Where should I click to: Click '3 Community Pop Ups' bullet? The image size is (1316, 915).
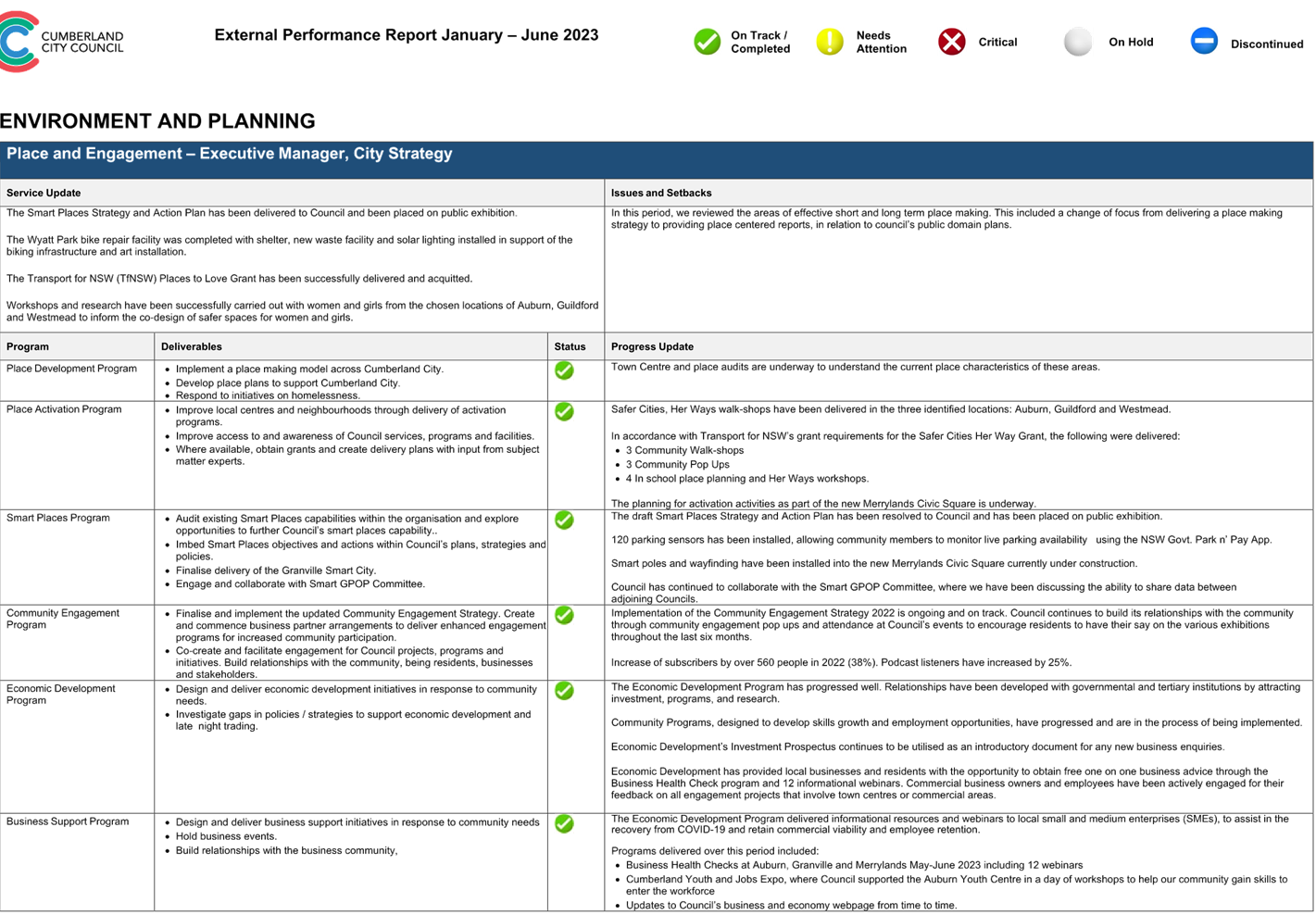point(678,465)
